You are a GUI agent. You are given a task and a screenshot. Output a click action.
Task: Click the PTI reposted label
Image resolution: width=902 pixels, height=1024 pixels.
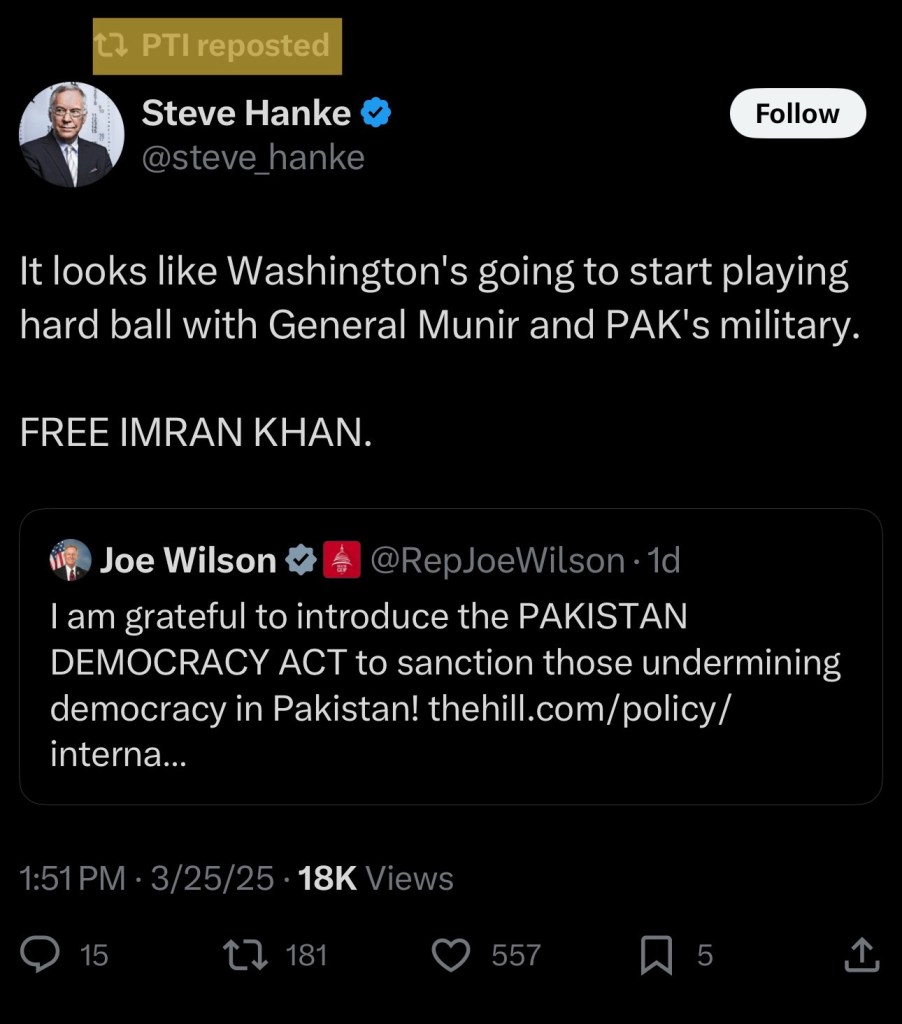click(x=235, y=46)
